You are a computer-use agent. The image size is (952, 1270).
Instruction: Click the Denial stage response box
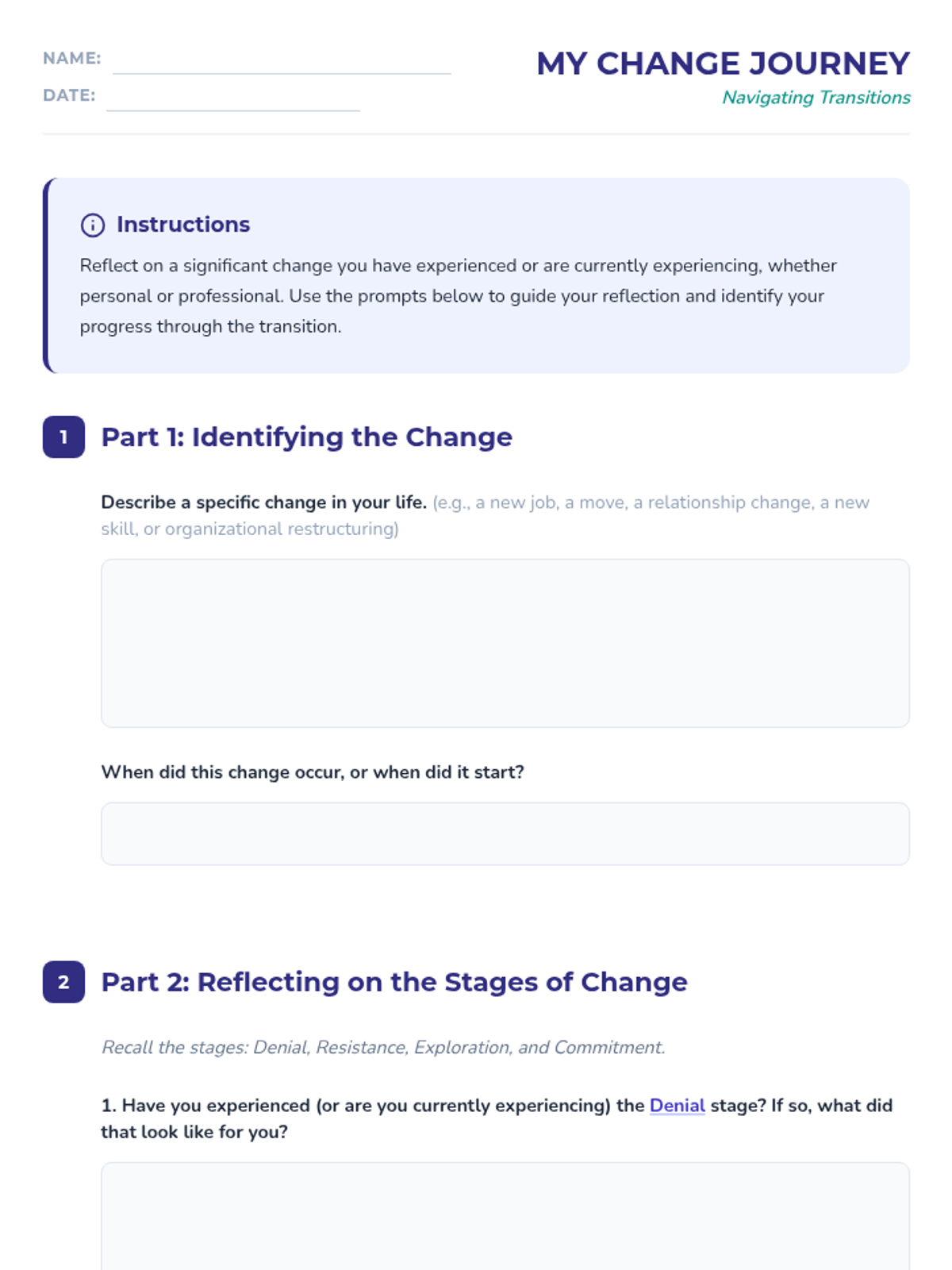click(505, 1216)
